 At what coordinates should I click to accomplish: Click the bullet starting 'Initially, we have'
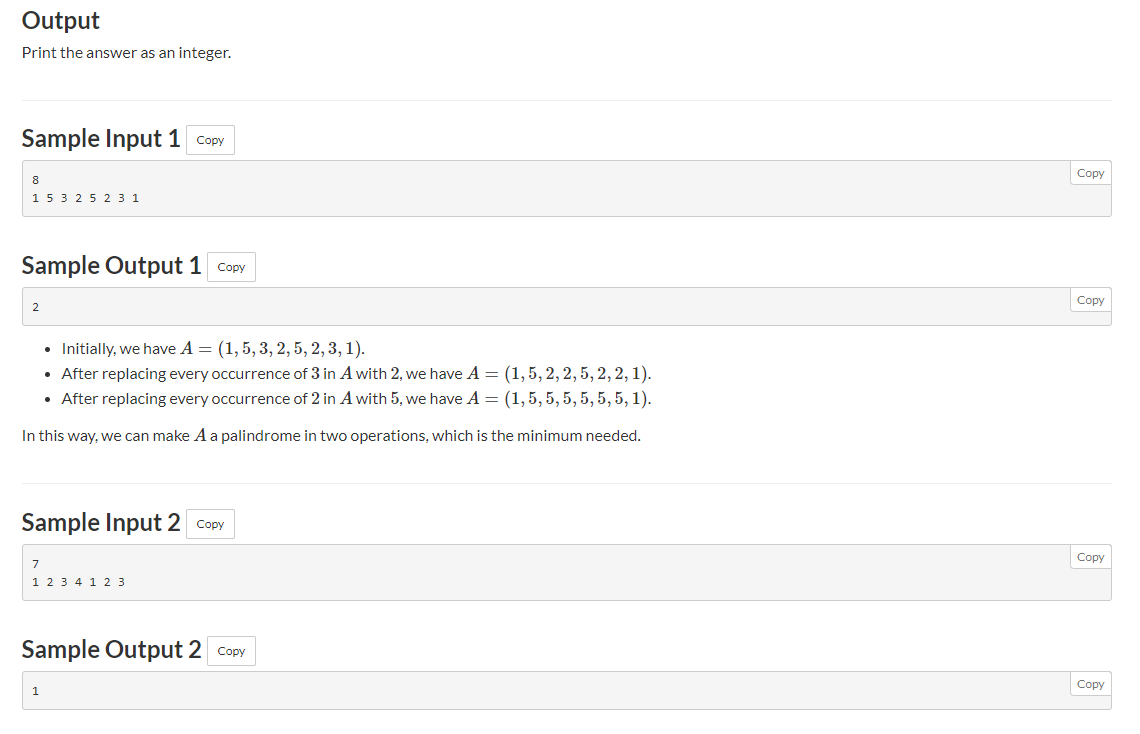click(213, 349)
